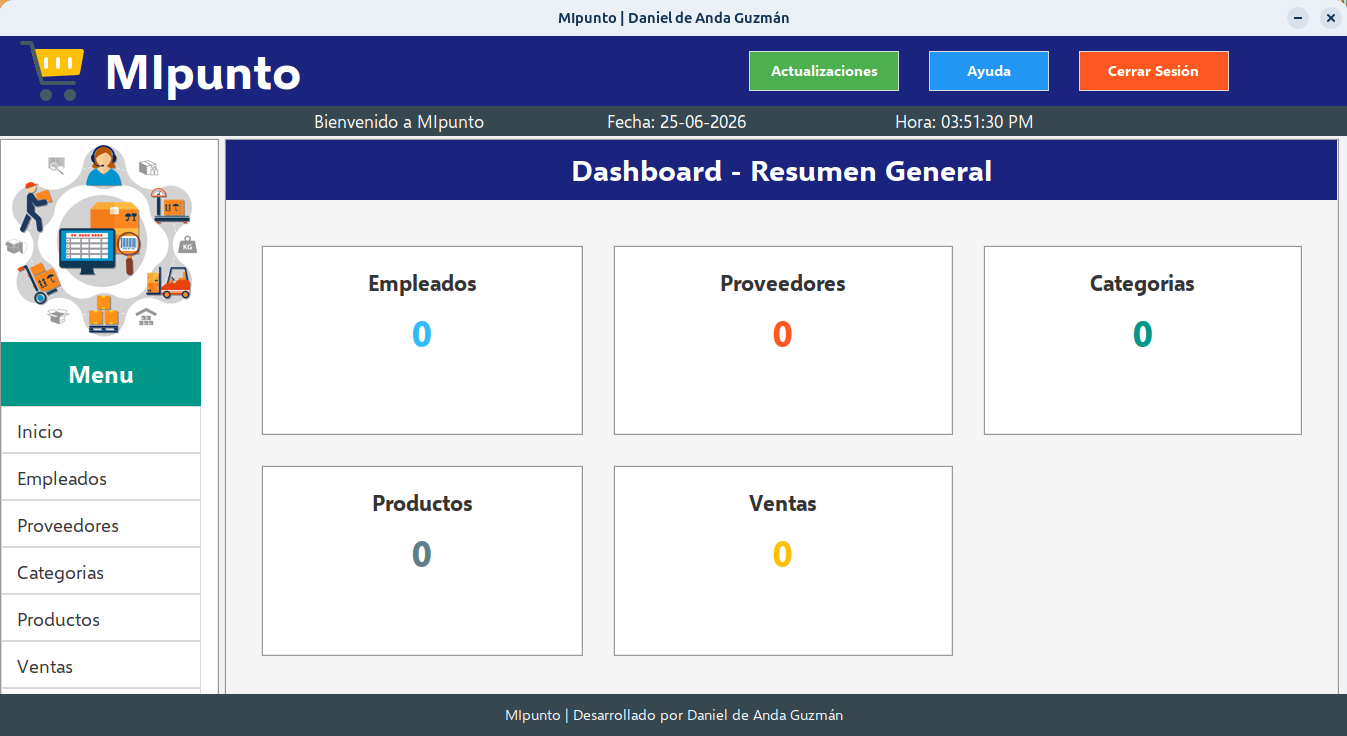Log out with Cerrar Sesión button
The width and height of the screenshot is (1347, 736).
pos(1153,71)
